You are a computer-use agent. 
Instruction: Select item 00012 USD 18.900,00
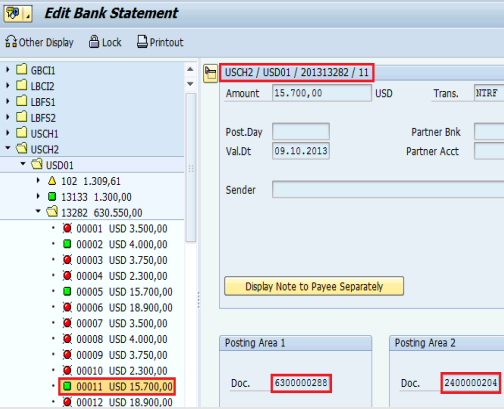pos(125,402)
